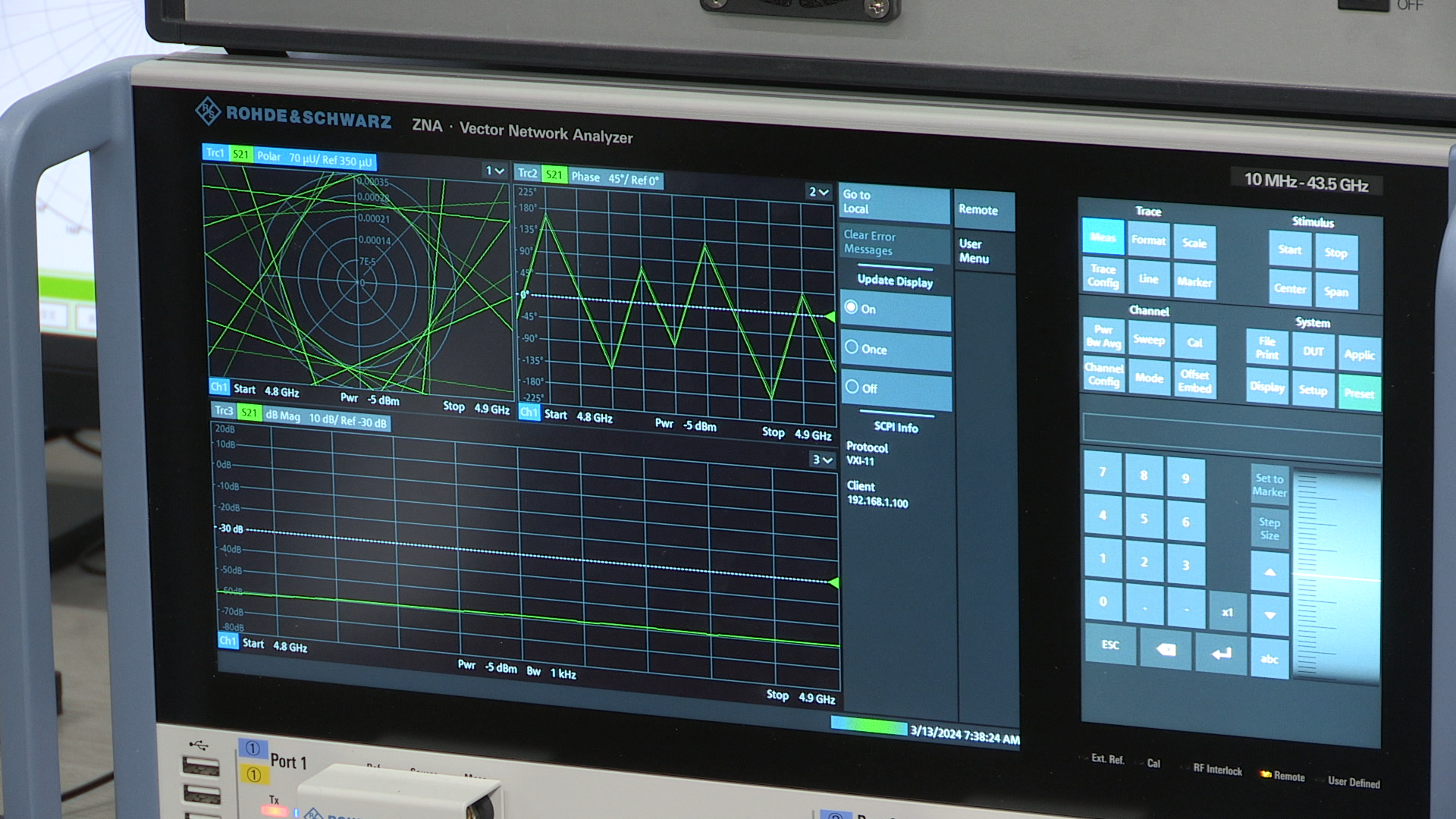Viewport: 1456px width, 819px height.
Task: Tap the Step Size button
Action: pos(1269,529)
